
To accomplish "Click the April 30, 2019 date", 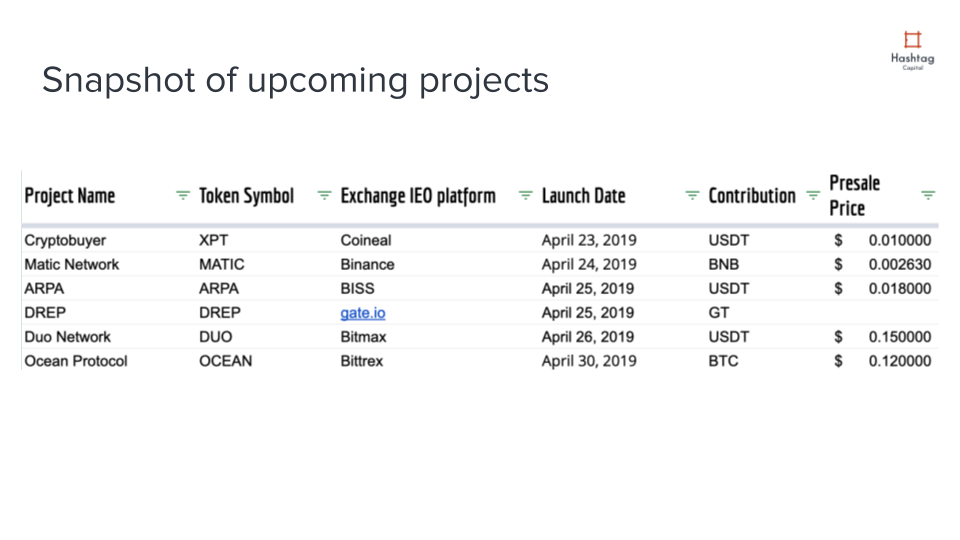I will [588, 361].
